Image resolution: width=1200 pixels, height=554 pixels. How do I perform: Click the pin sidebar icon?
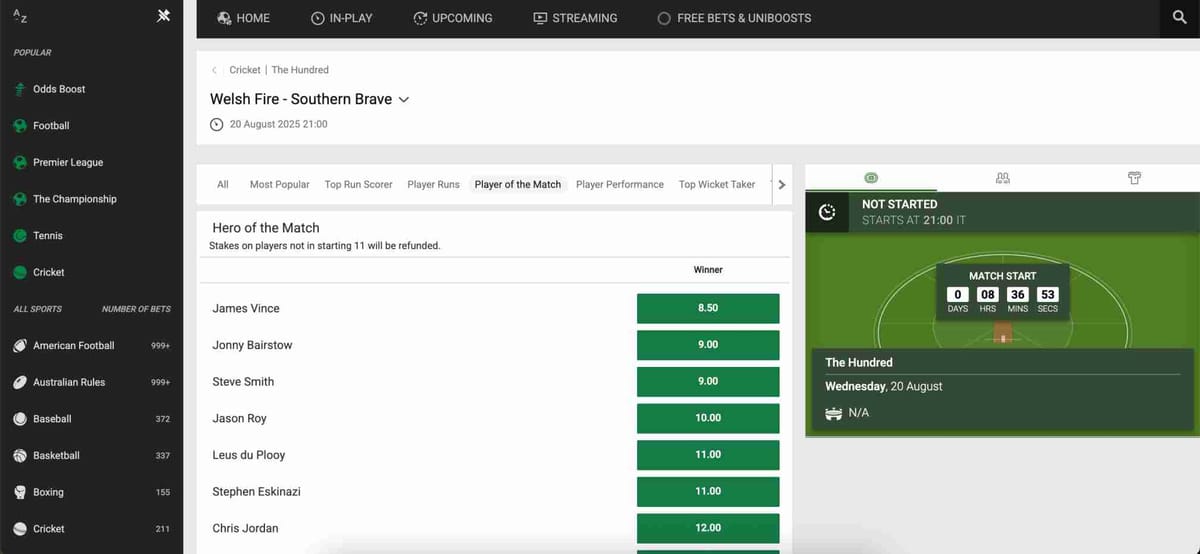point(164,16)
